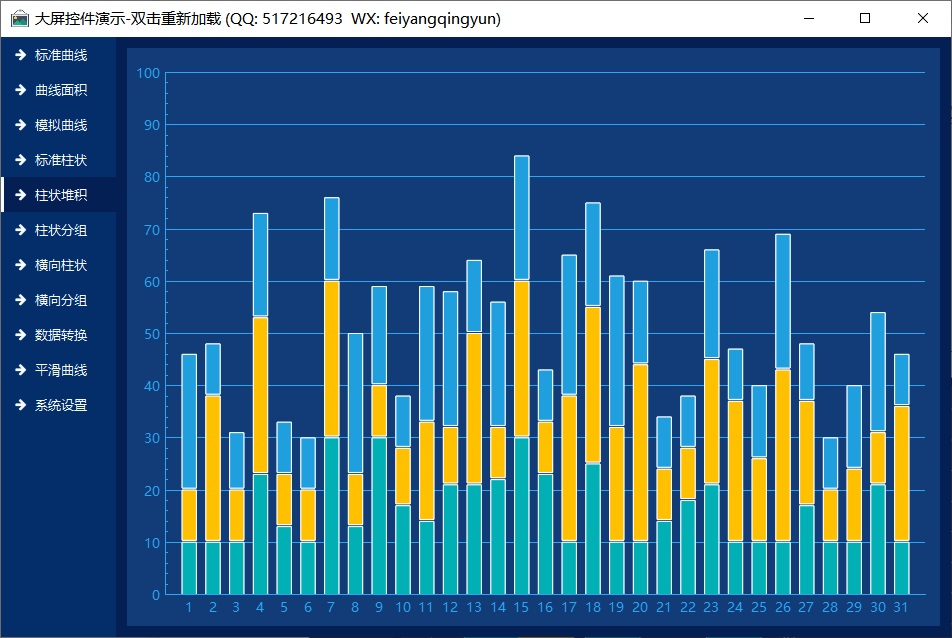Show the 平滑曲线 chart

click(60, 370)
